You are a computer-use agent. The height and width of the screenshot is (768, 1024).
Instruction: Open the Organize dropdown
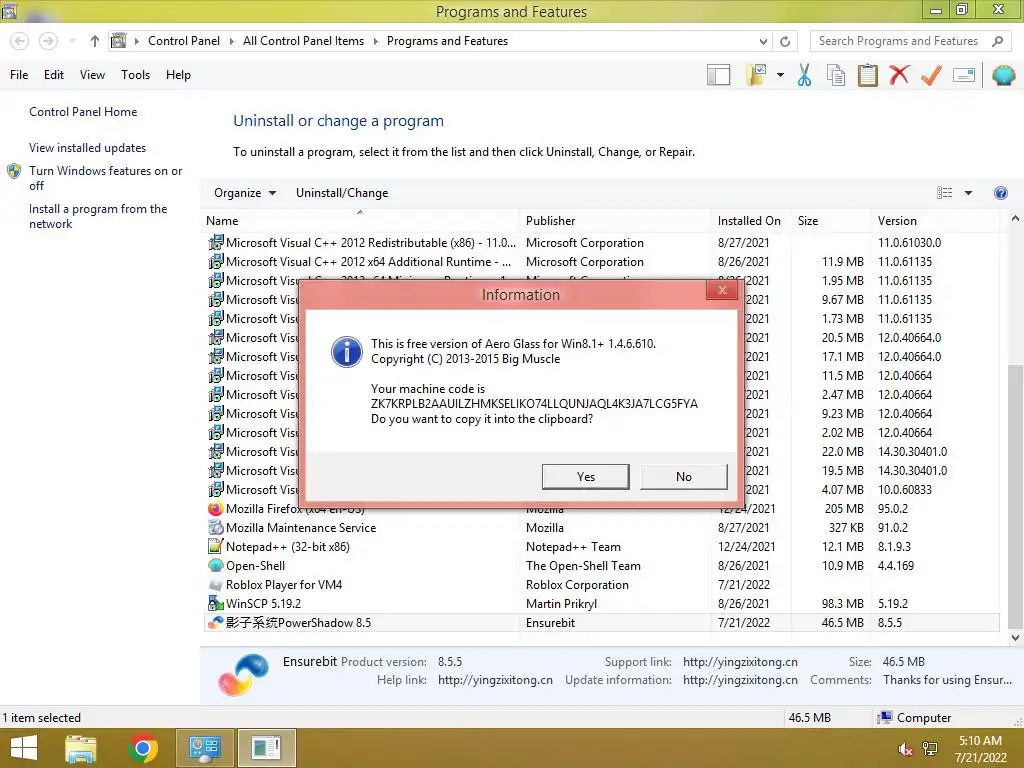click(x=245, y=193)
